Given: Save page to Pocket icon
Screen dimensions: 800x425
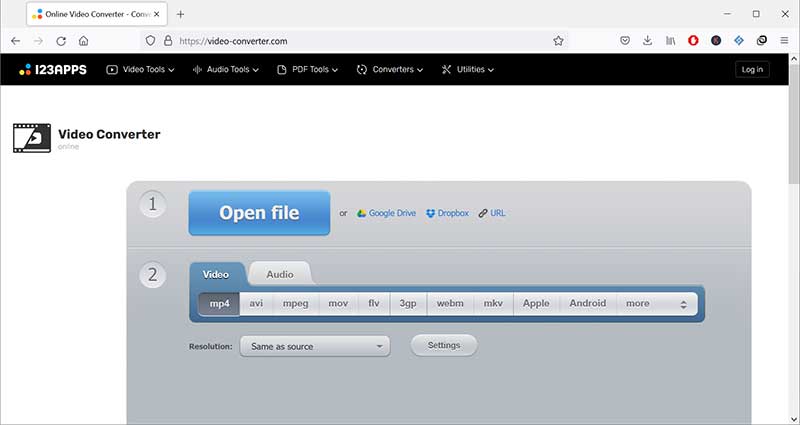Looking at the screenshot, I should (625, 41).
